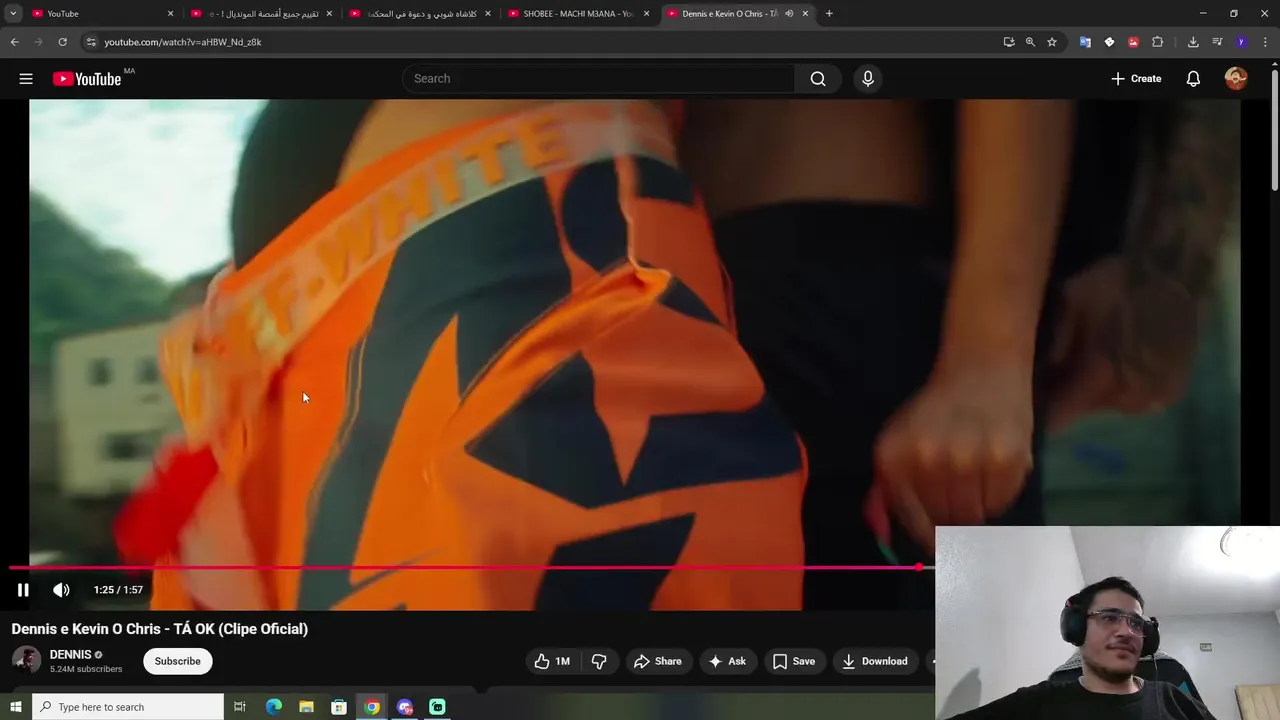Viewport: 1280px width, 720px height.
Task: Start voice search with the microphone
Action: [x=868, y=79]
